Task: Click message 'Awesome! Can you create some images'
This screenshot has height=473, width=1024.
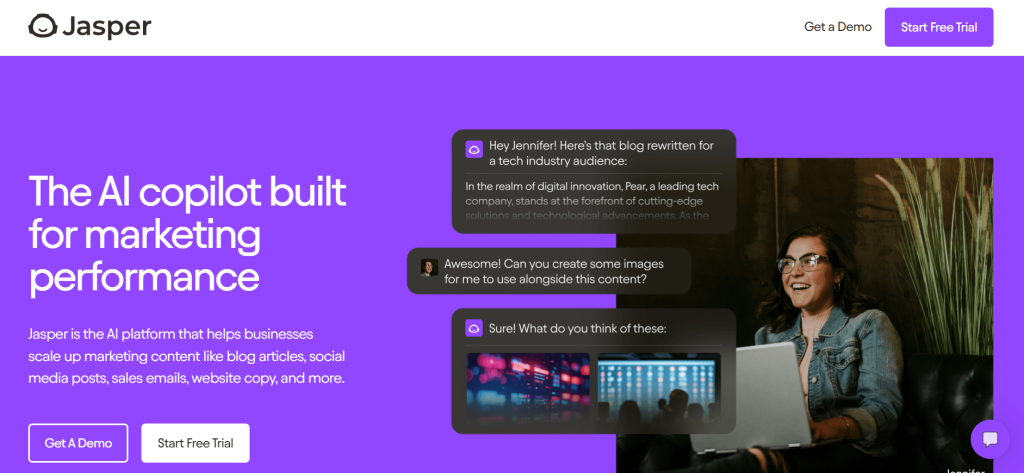Action: click(554, 272)
